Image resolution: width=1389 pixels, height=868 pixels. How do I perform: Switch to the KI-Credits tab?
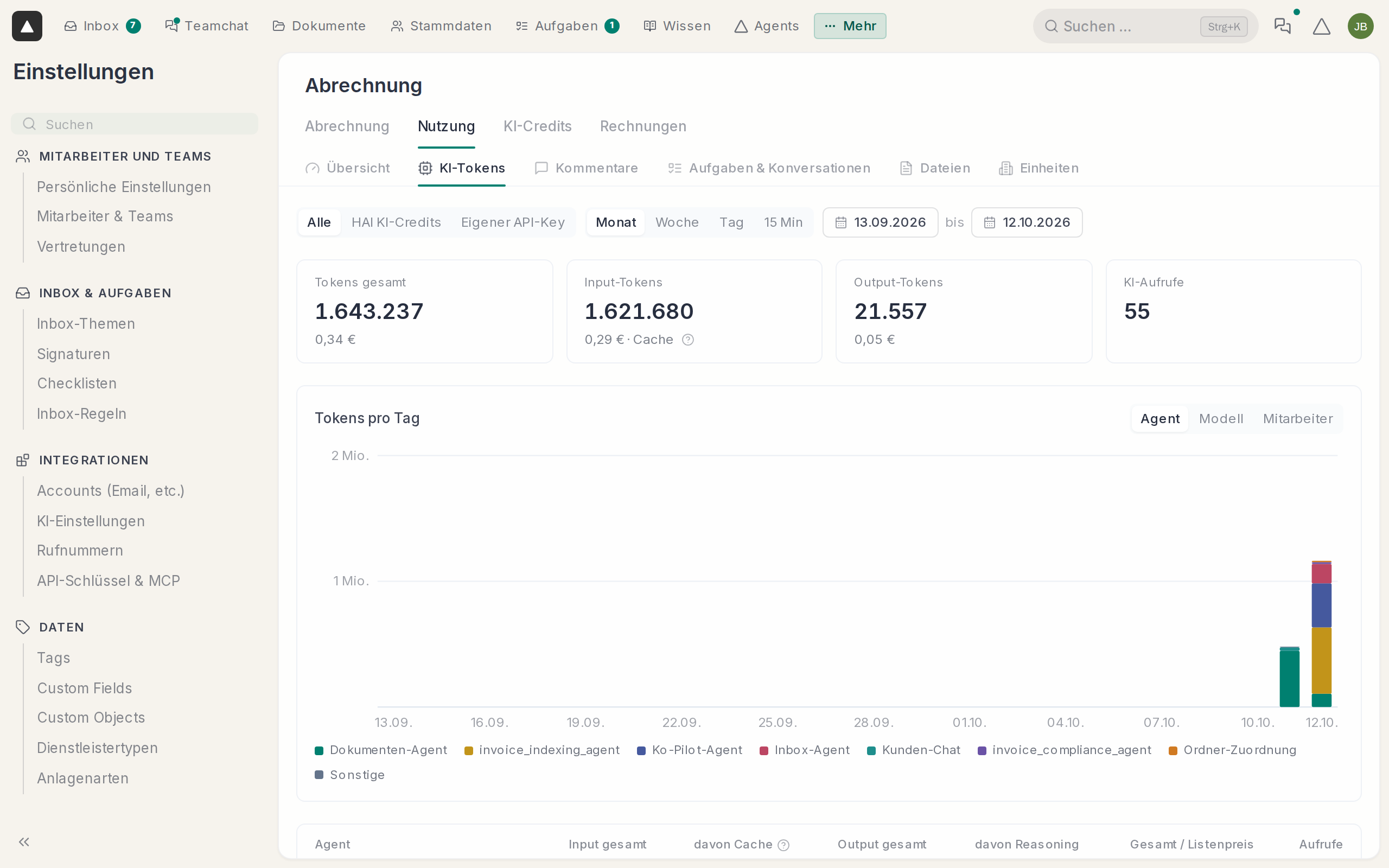click(x=537, y=126)
